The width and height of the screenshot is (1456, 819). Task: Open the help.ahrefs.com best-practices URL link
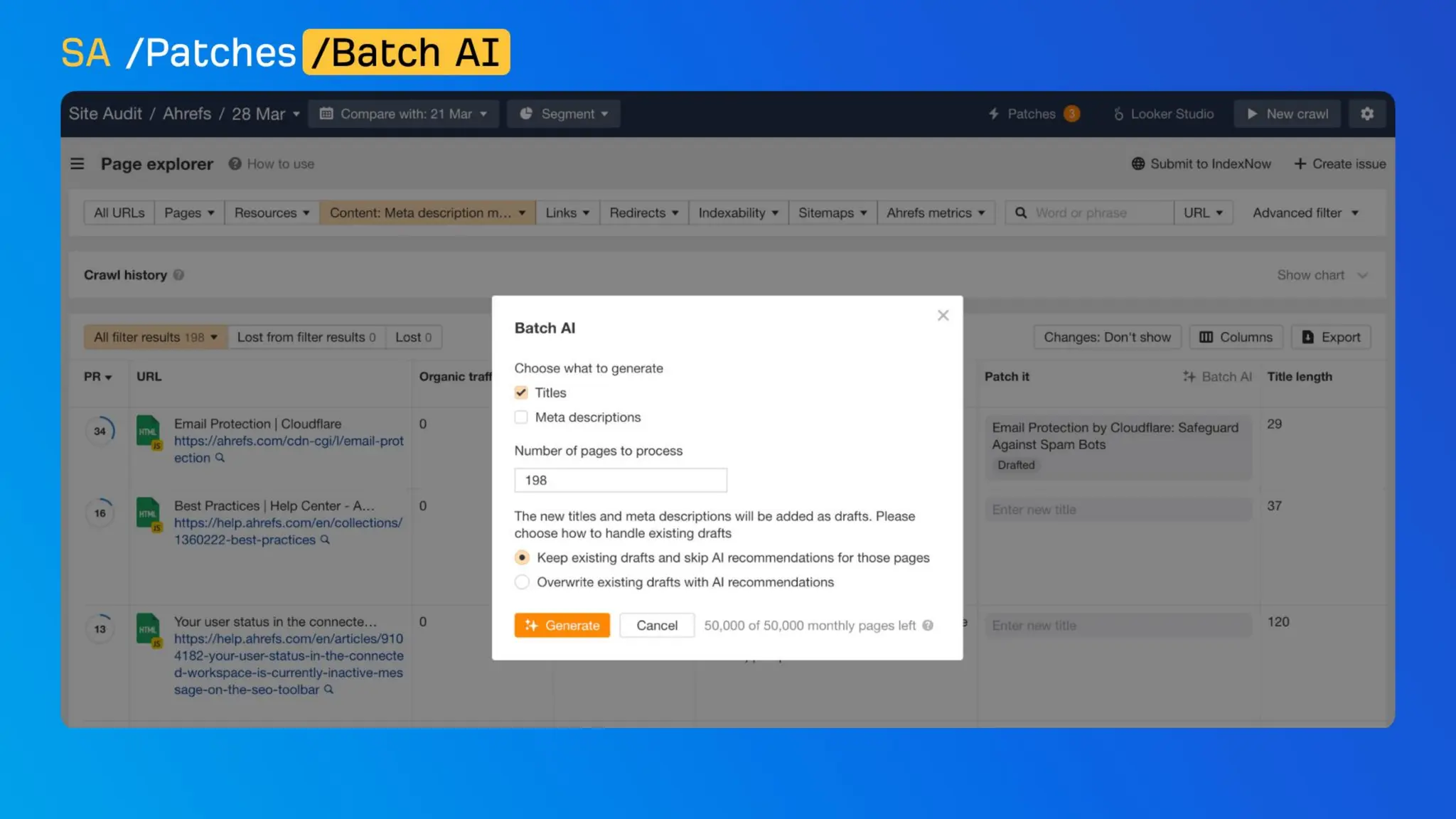288,531
